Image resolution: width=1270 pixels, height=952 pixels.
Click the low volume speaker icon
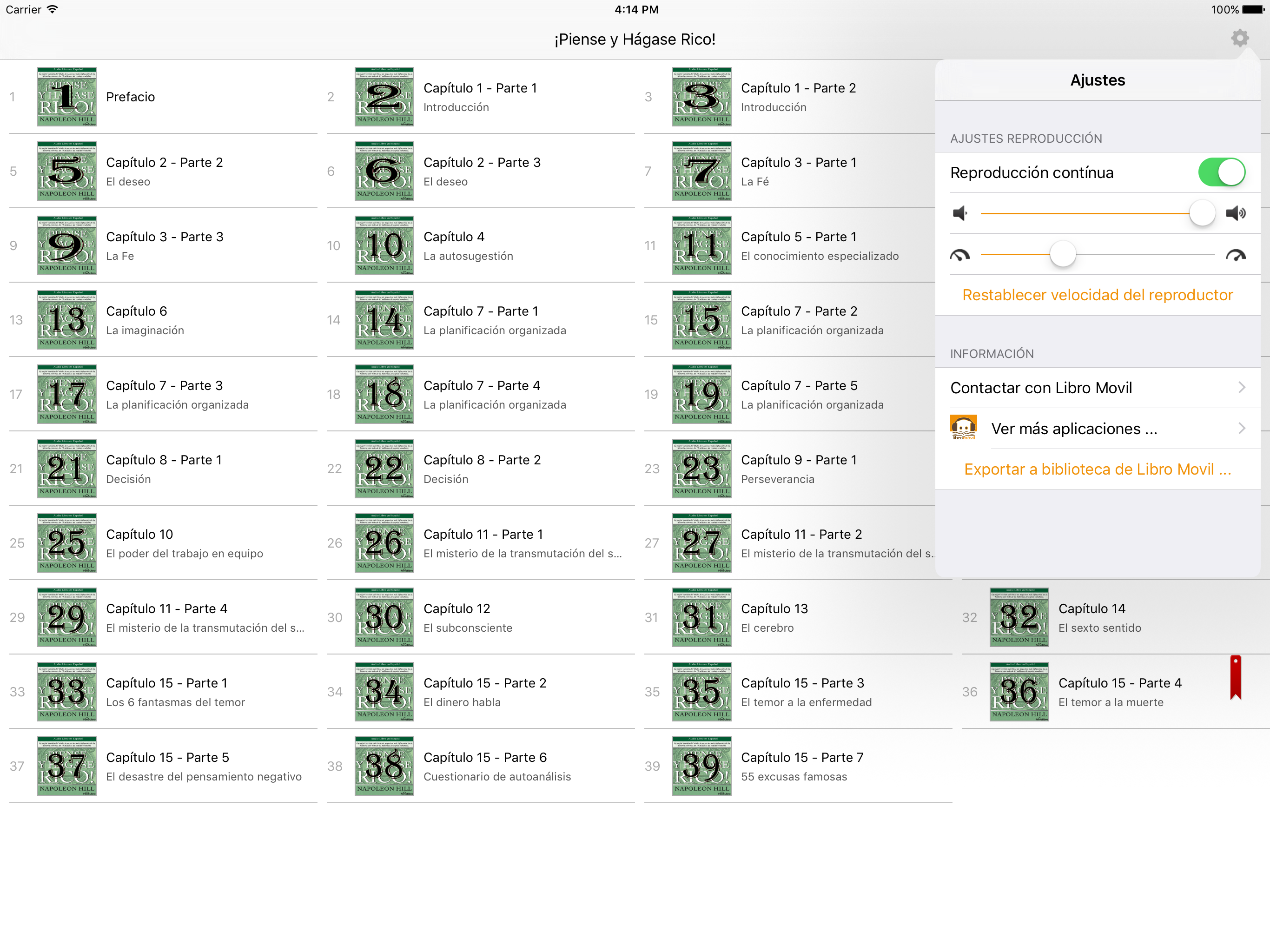(960, 214)
